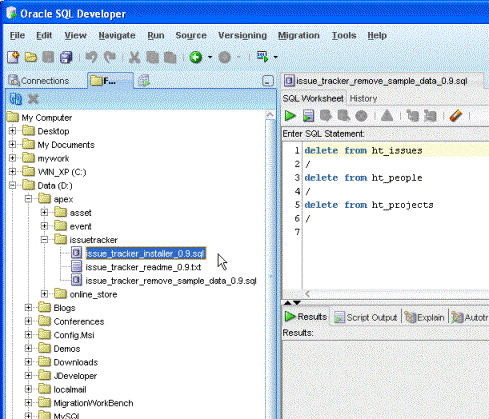Clear the worksheet with the eraser icon
The width and height of the screenshot is (489, 419).
(456, 116)
